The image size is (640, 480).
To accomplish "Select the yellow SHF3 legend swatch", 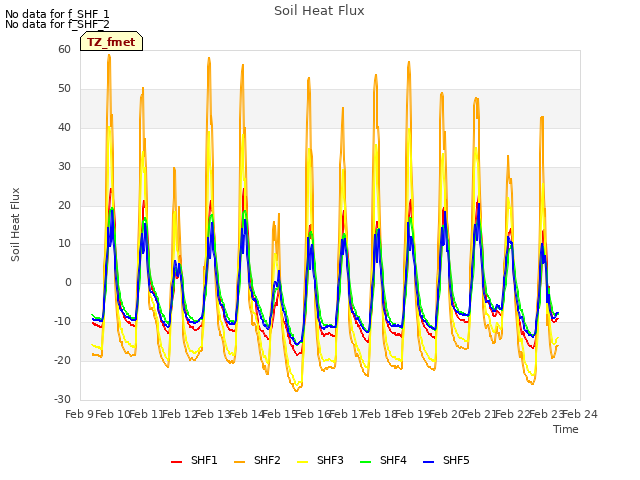I will coord(302,462).
